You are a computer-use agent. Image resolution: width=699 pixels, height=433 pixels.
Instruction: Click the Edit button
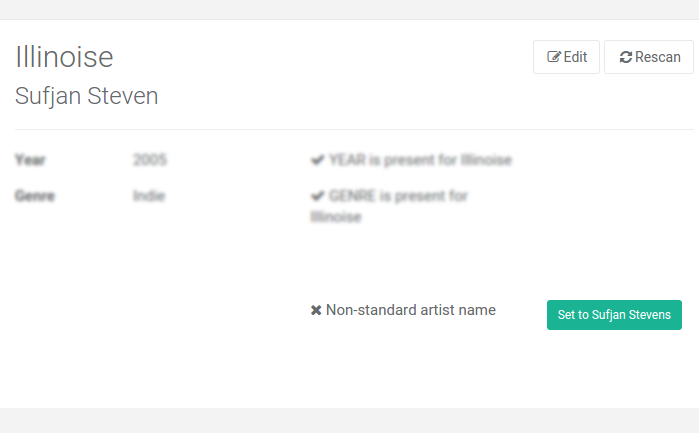tap(566, 57)
